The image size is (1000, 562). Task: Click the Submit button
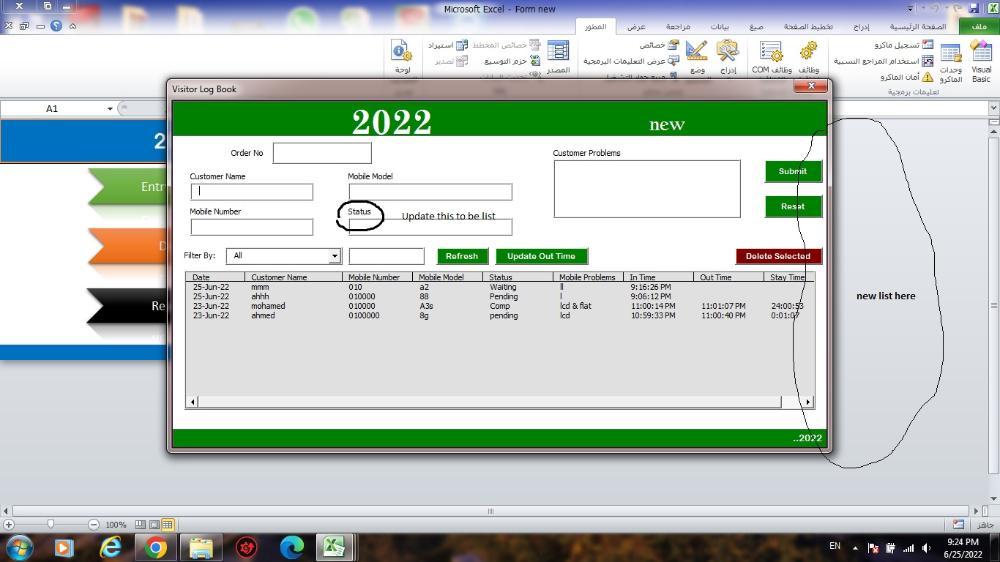(x=793, y=171)
